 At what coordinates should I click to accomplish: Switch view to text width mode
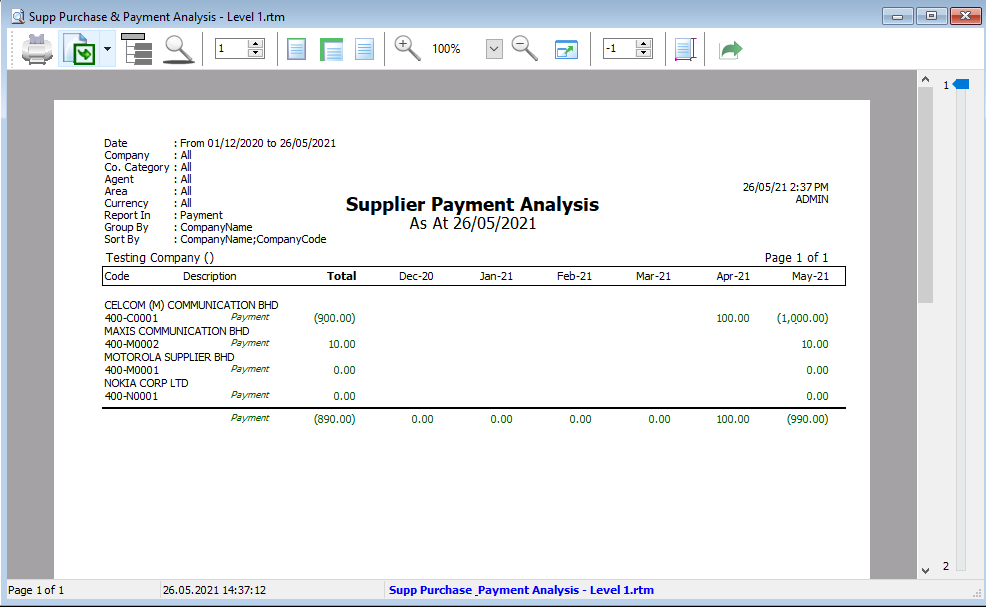point(364,48)
